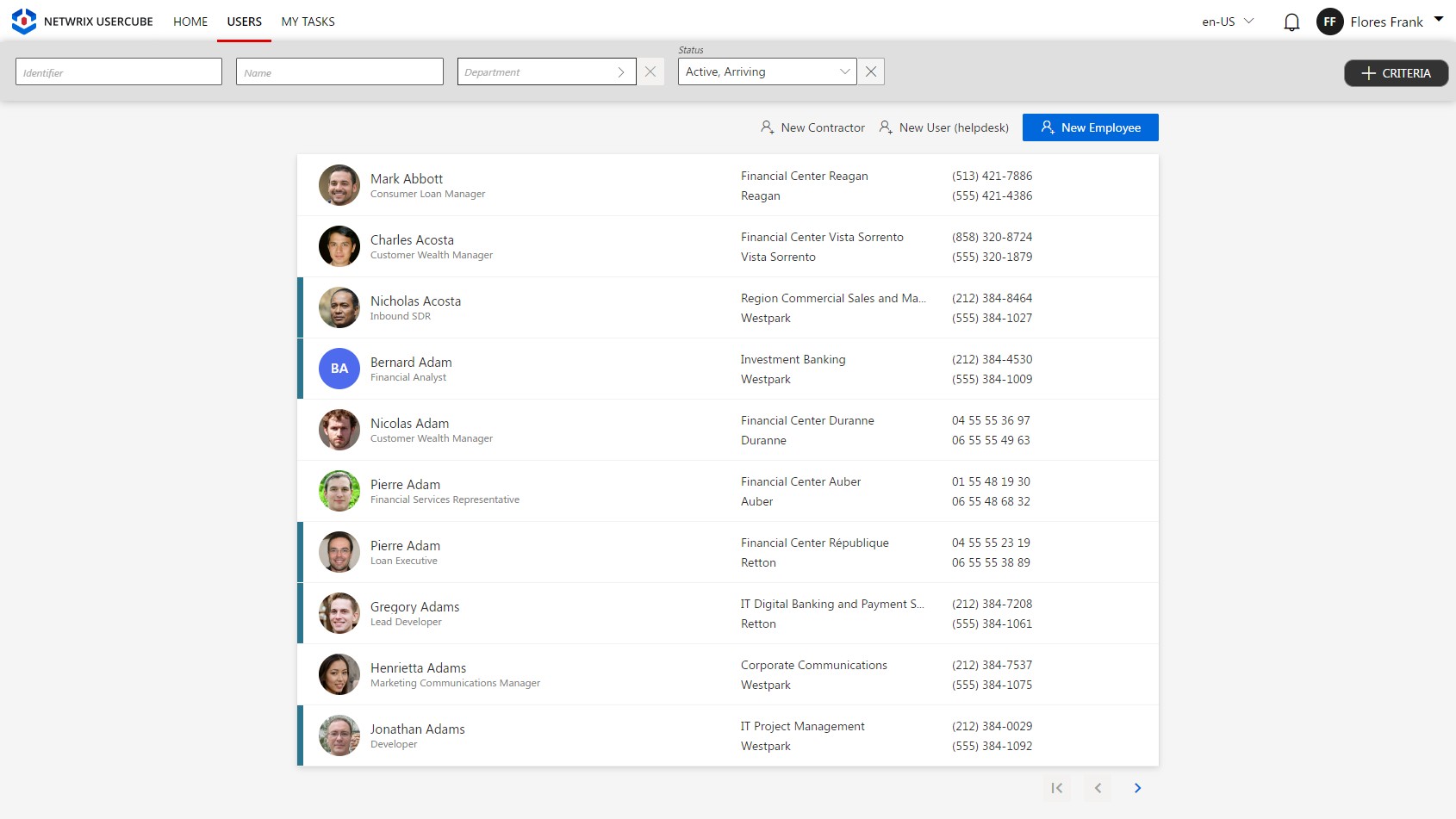
Task: Go to the next page of users
Action: pos(1137,788)
